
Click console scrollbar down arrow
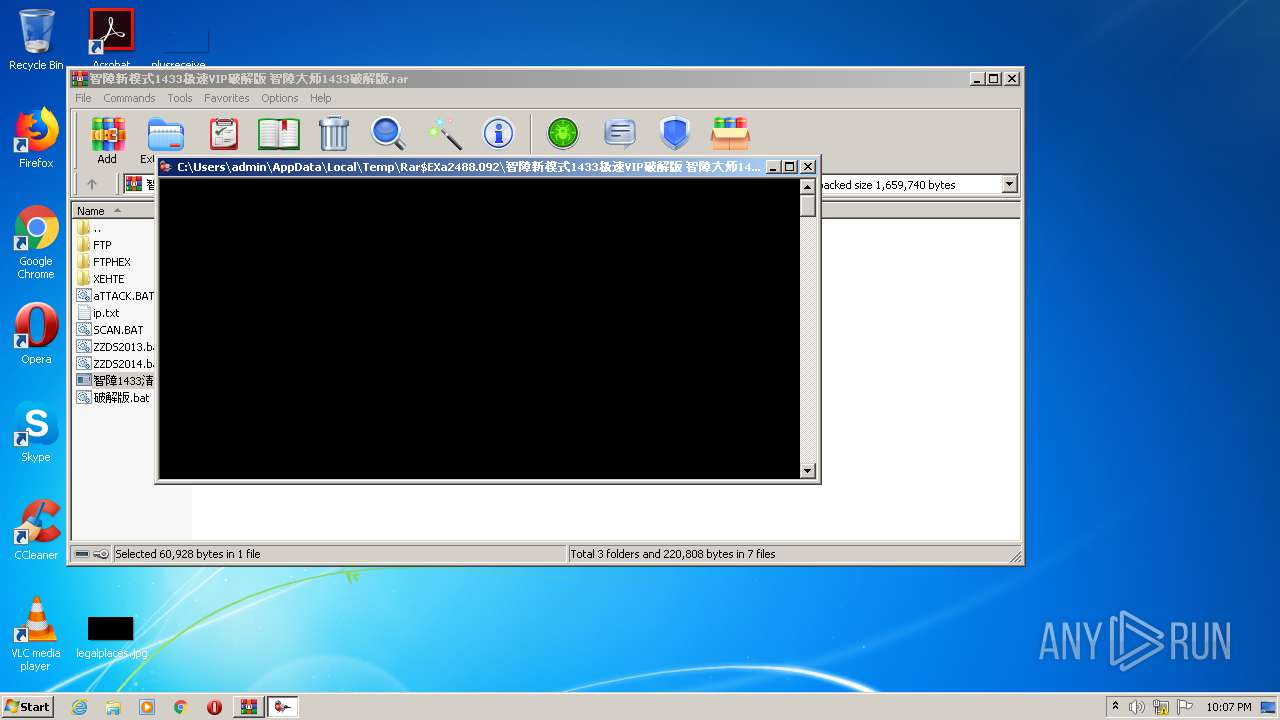click(808, 471)
